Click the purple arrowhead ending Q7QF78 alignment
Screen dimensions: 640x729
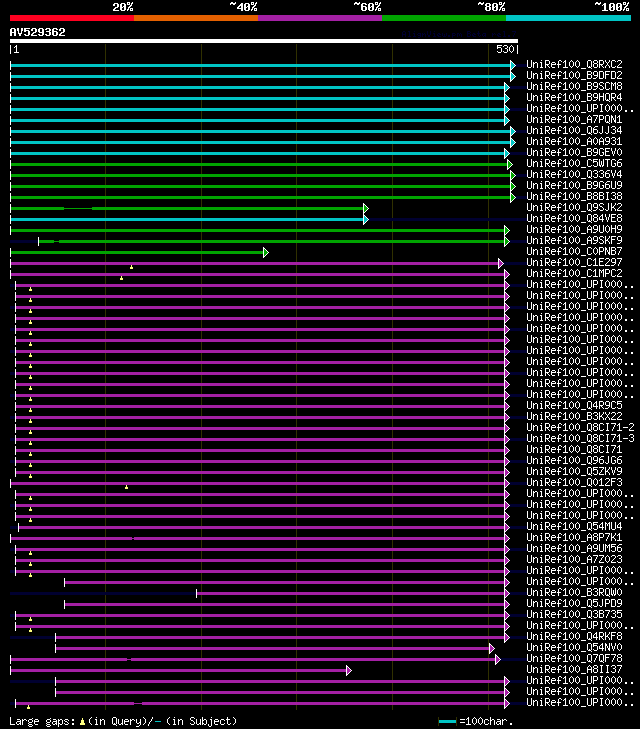(x=498, y=659)
